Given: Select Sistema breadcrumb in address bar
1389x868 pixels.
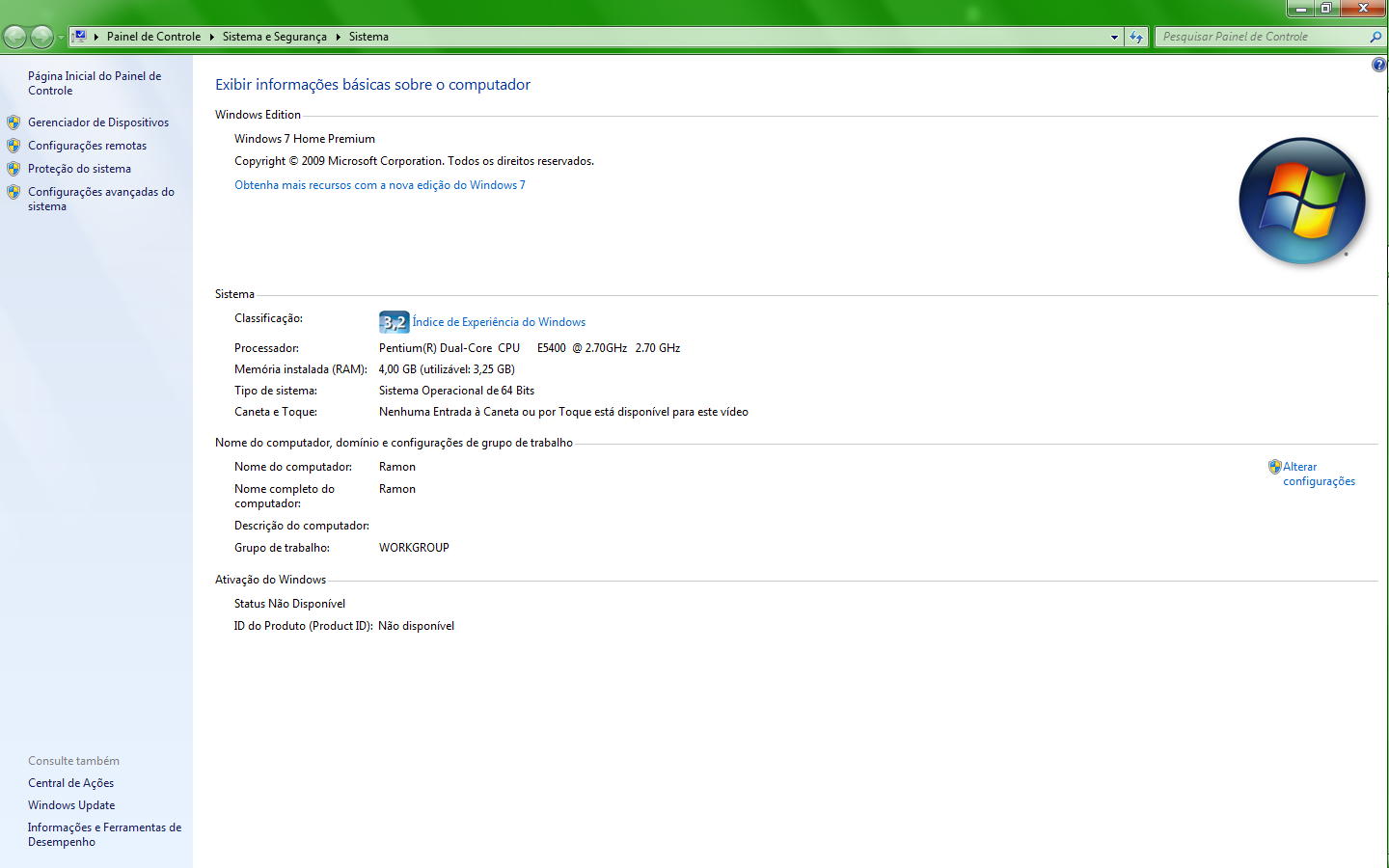Looking at the screenshot, I should tap(368, 37).
